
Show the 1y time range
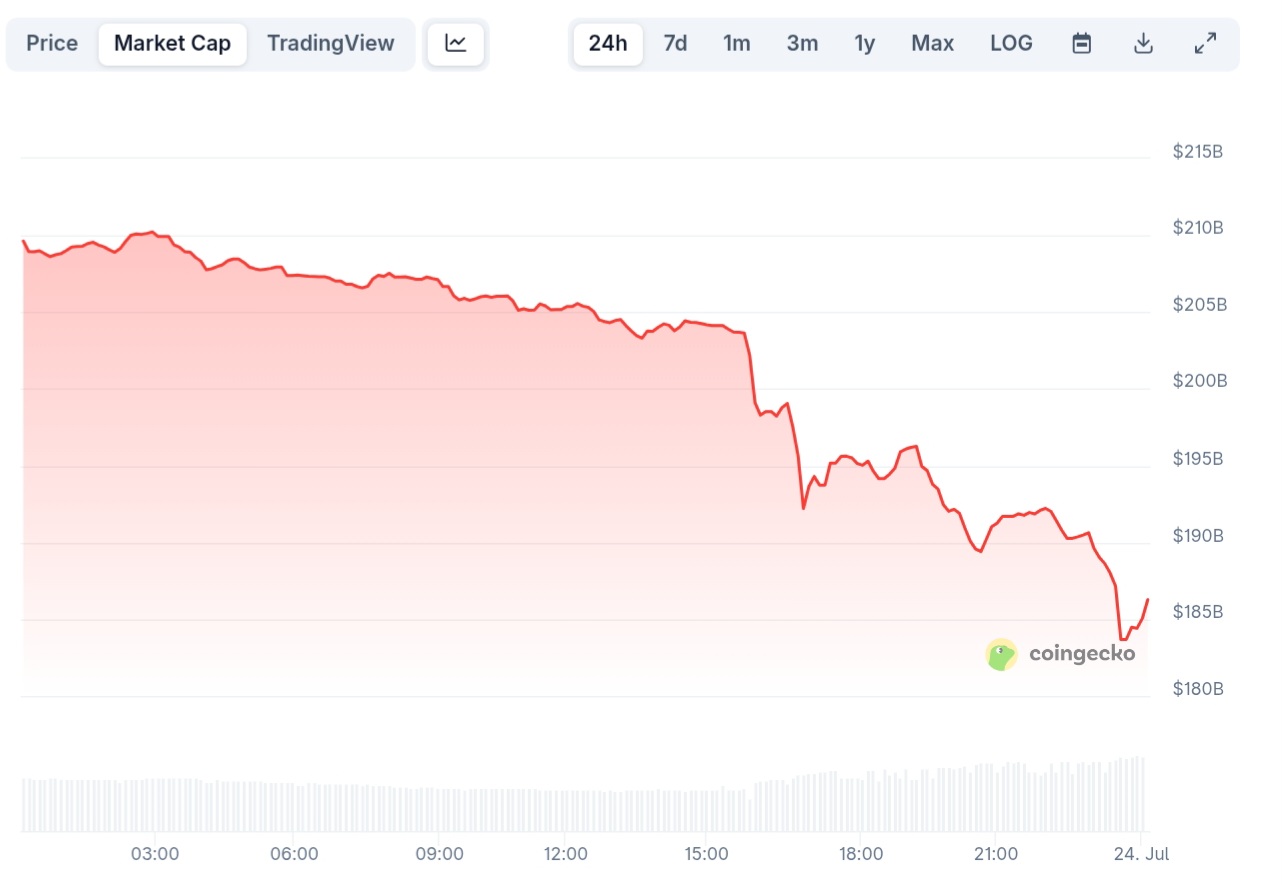click(x=865, y=44)
